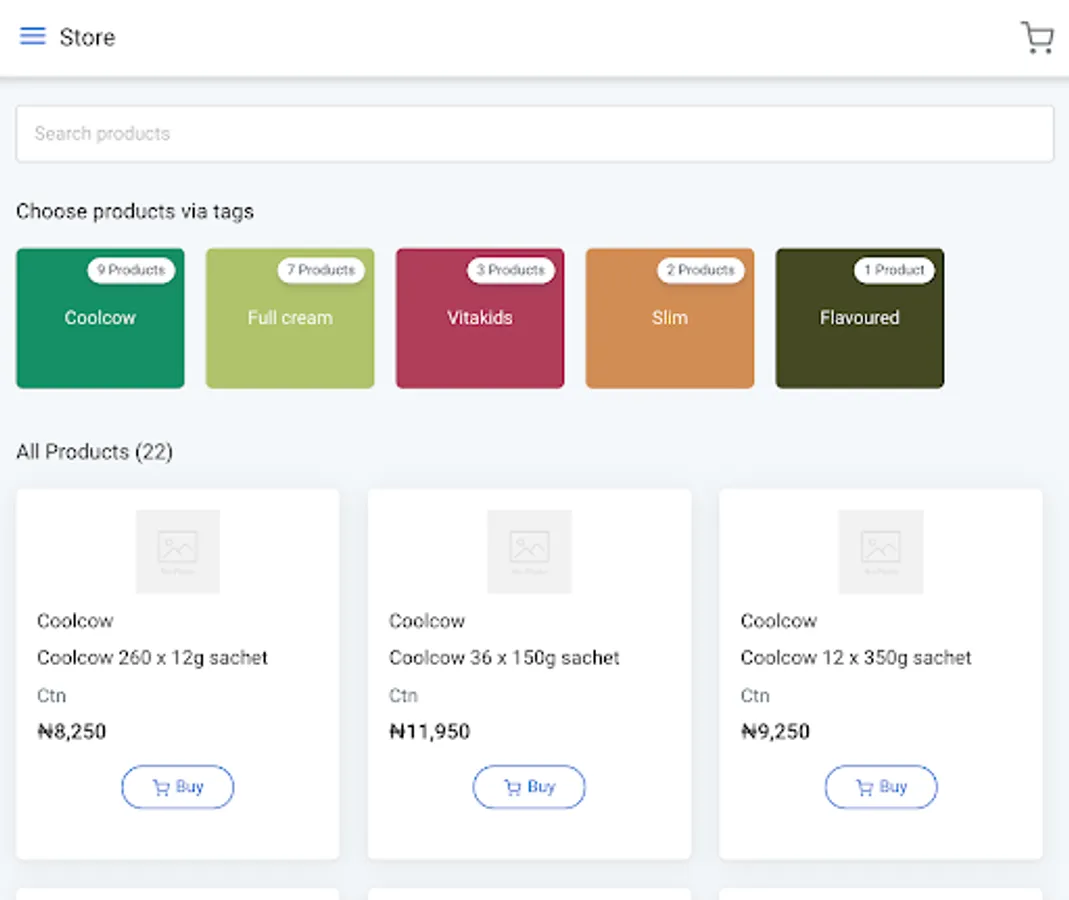Open the shopping cart icon
The image size is (1069, 900).
[x=1036, y=38]
